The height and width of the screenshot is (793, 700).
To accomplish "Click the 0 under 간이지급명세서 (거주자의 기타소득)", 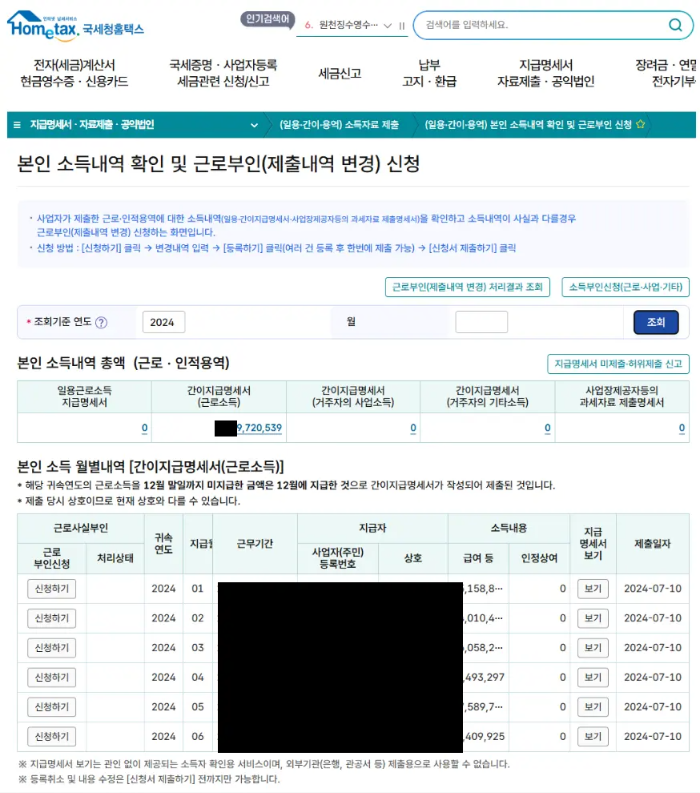I will point(547,428).
